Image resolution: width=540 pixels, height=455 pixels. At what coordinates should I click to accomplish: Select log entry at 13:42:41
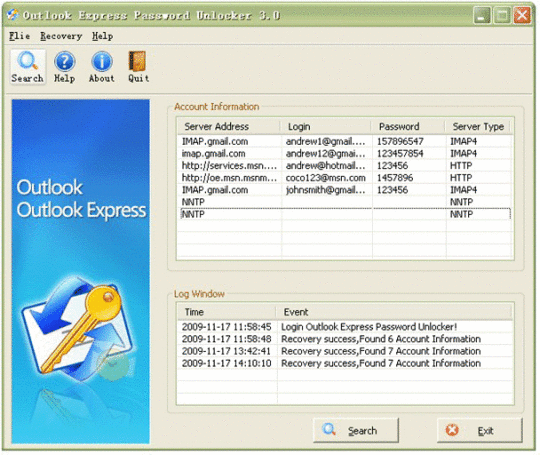(x=344, y=351)
